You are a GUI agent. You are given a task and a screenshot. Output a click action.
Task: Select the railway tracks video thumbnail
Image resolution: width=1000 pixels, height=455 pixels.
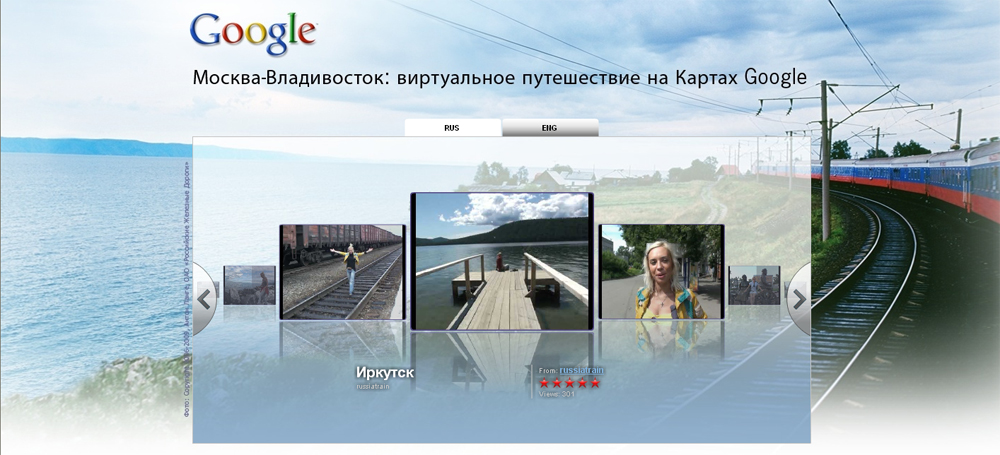point(342,271)
